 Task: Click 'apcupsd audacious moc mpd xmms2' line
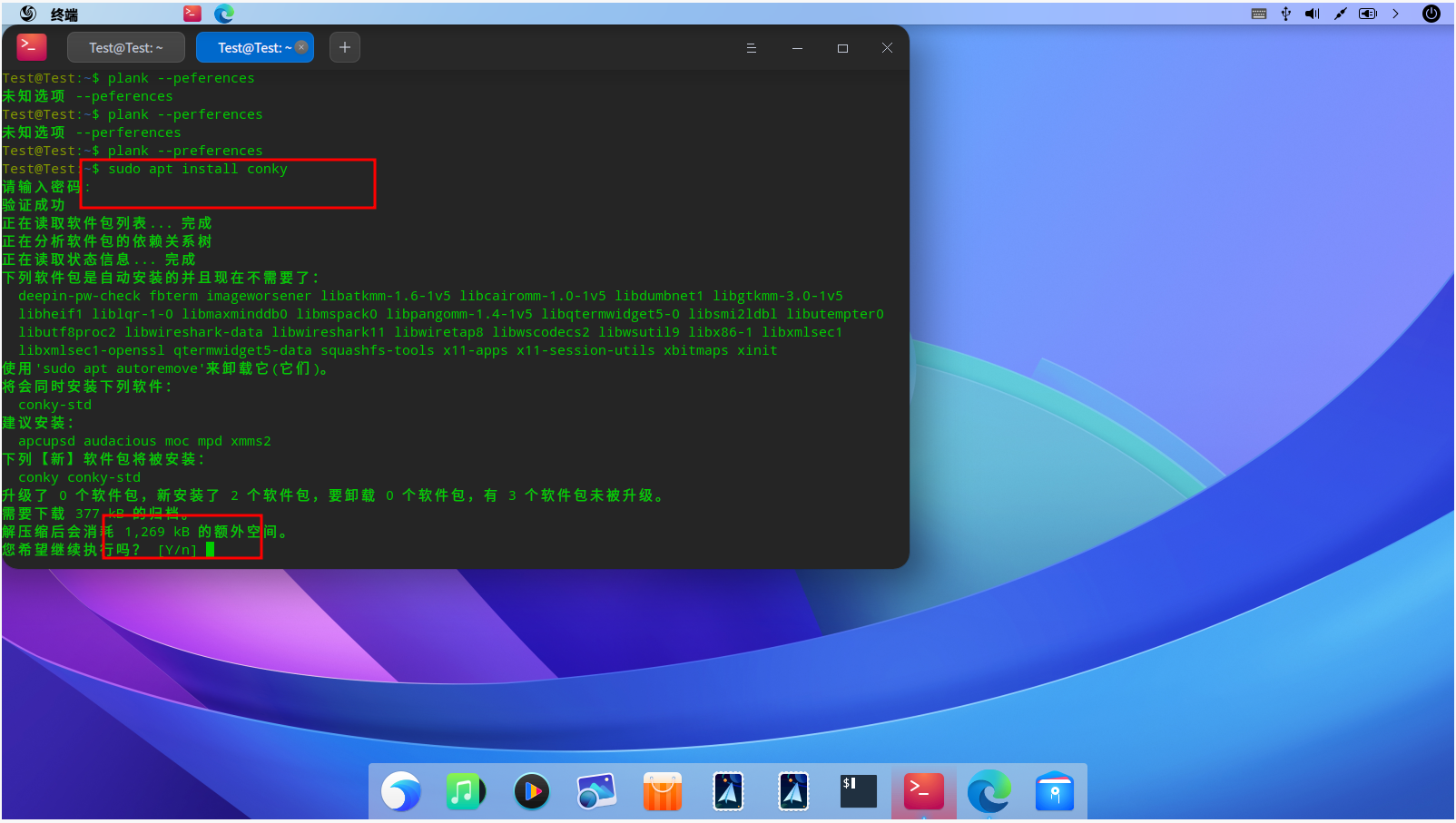[x=145, y=441]
